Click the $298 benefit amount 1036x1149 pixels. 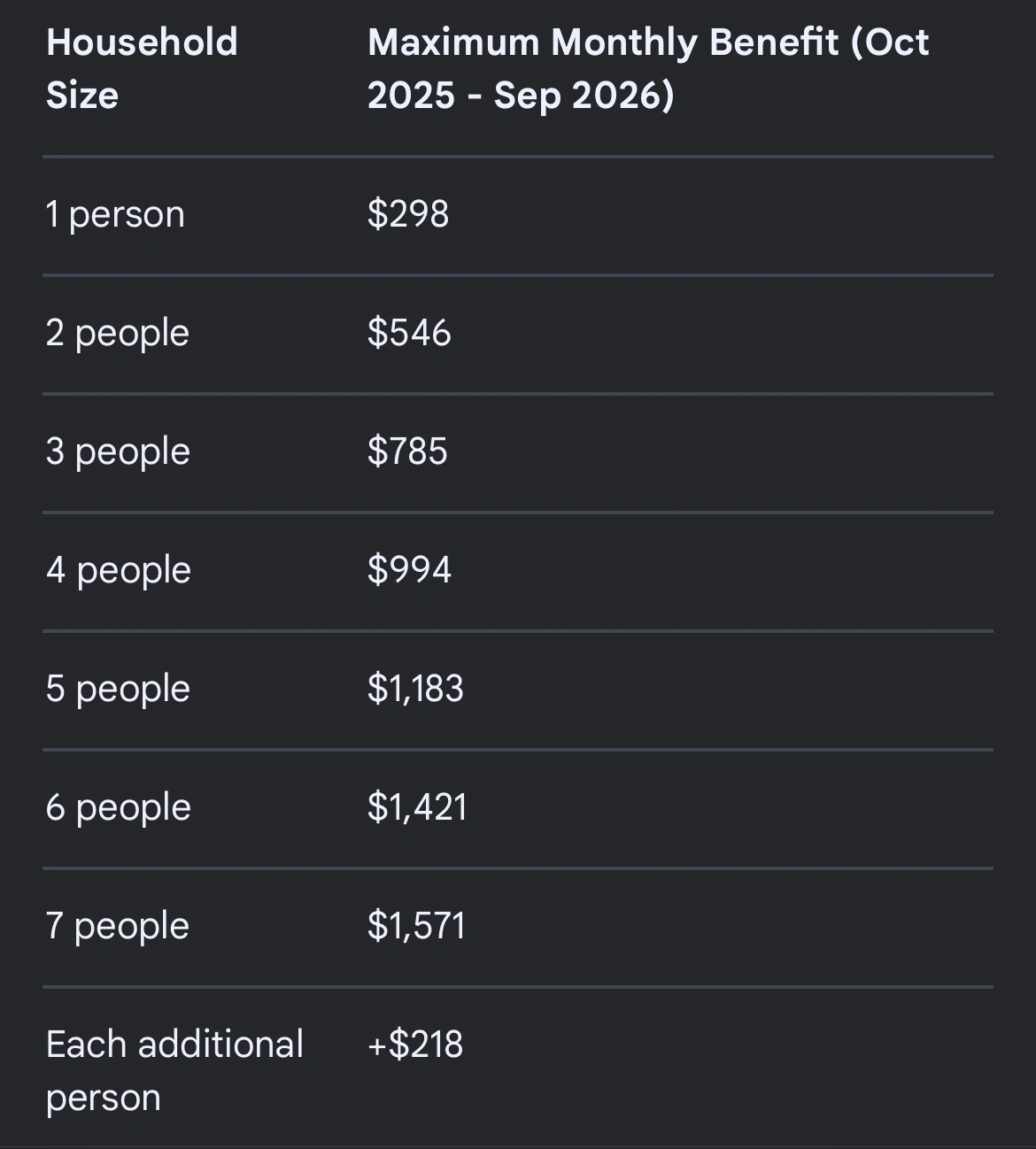click(x=408, y=215)
